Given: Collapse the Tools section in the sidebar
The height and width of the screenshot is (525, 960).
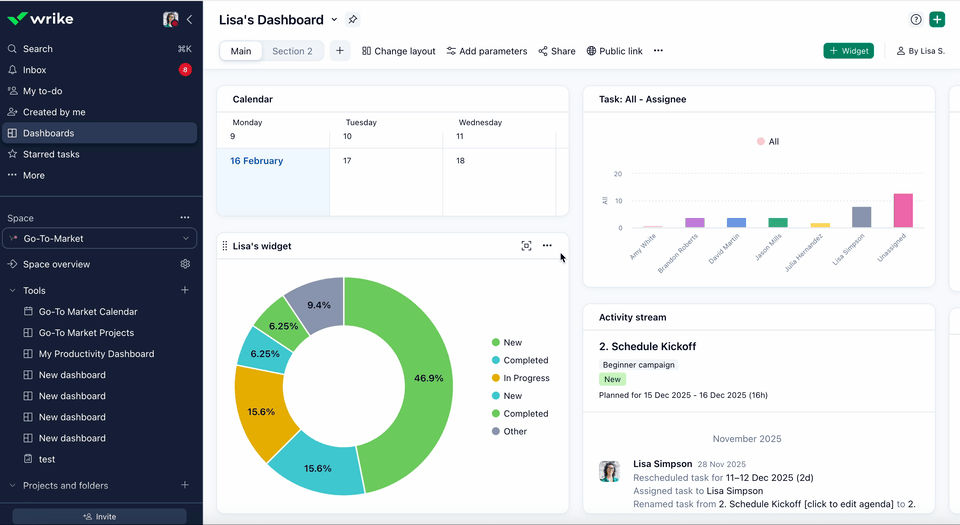Looking at the screenshot, I should pyautogui.click(x=12, y=291).
